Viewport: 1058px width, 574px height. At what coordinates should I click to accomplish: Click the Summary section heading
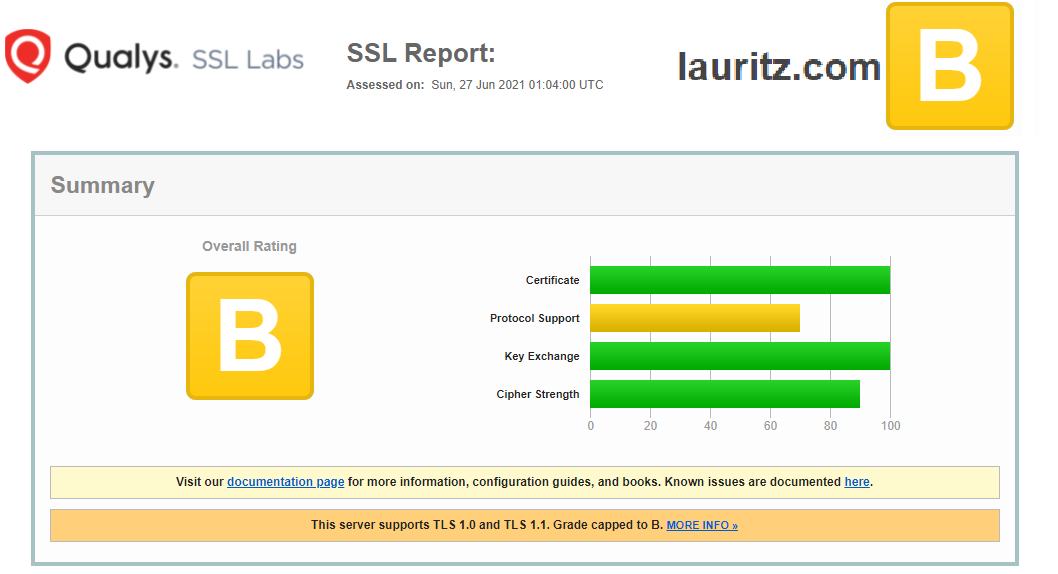tap(103, 185)
